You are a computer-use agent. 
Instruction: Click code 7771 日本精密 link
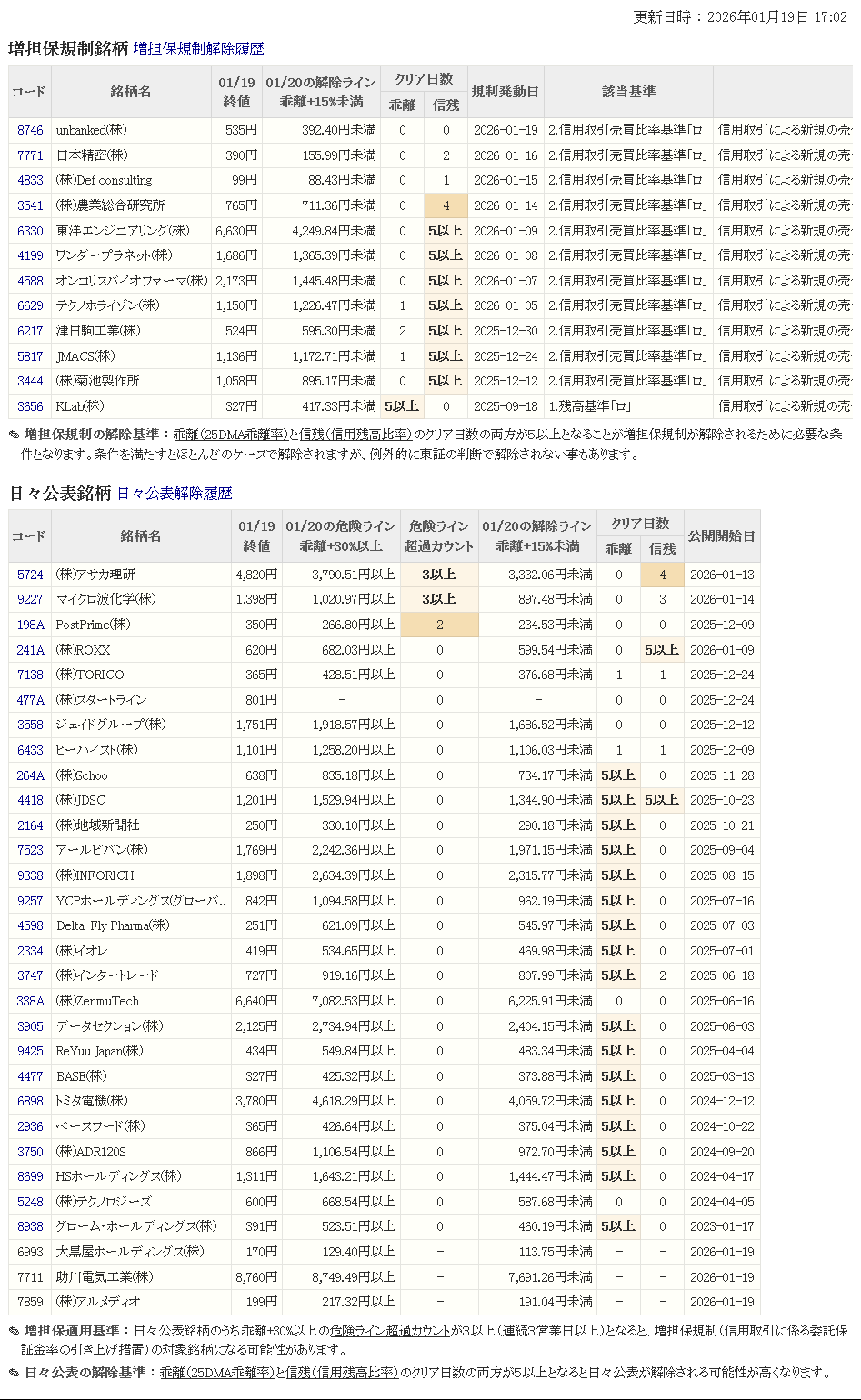(x=30, y=155)
